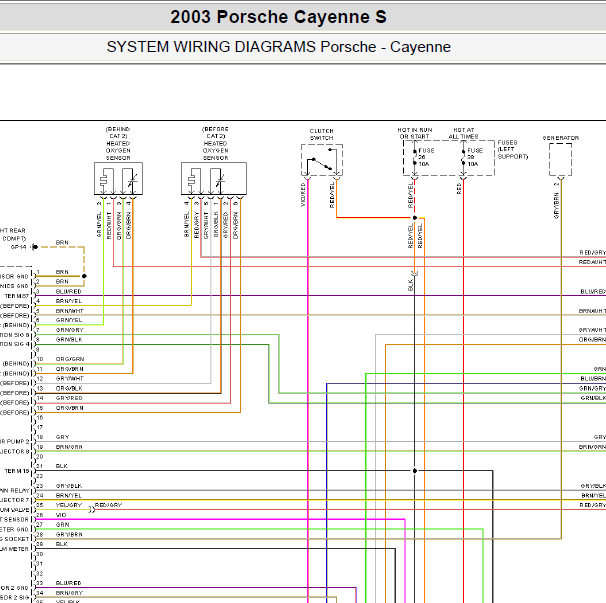Image resolution: width=606 pixels, height=603 pixels.
Task: Click pin 33 'BLU/RED' wire label
Action: [68, 583]
